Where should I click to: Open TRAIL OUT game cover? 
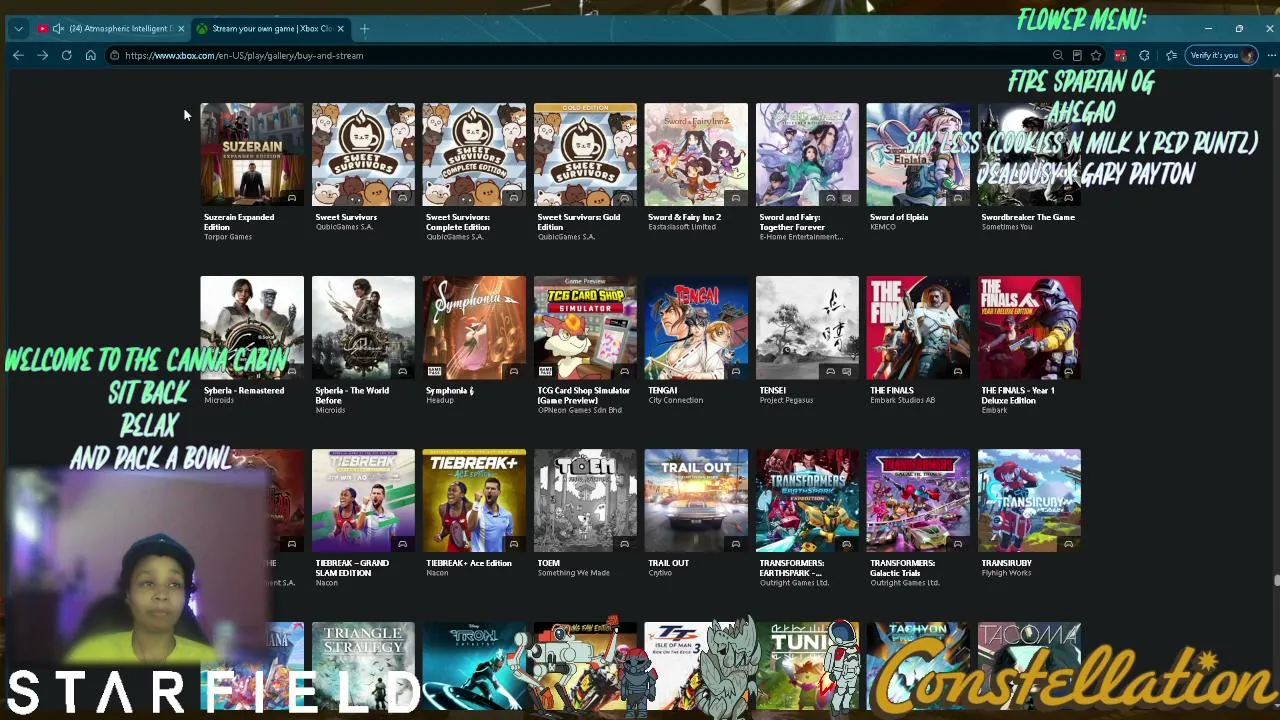pos(696,501)
